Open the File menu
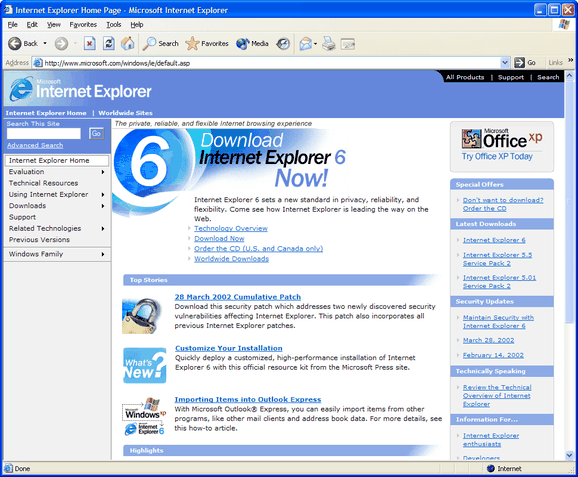Screen dimensions: 578x477 pyautogui.click(x=13, y=25)
